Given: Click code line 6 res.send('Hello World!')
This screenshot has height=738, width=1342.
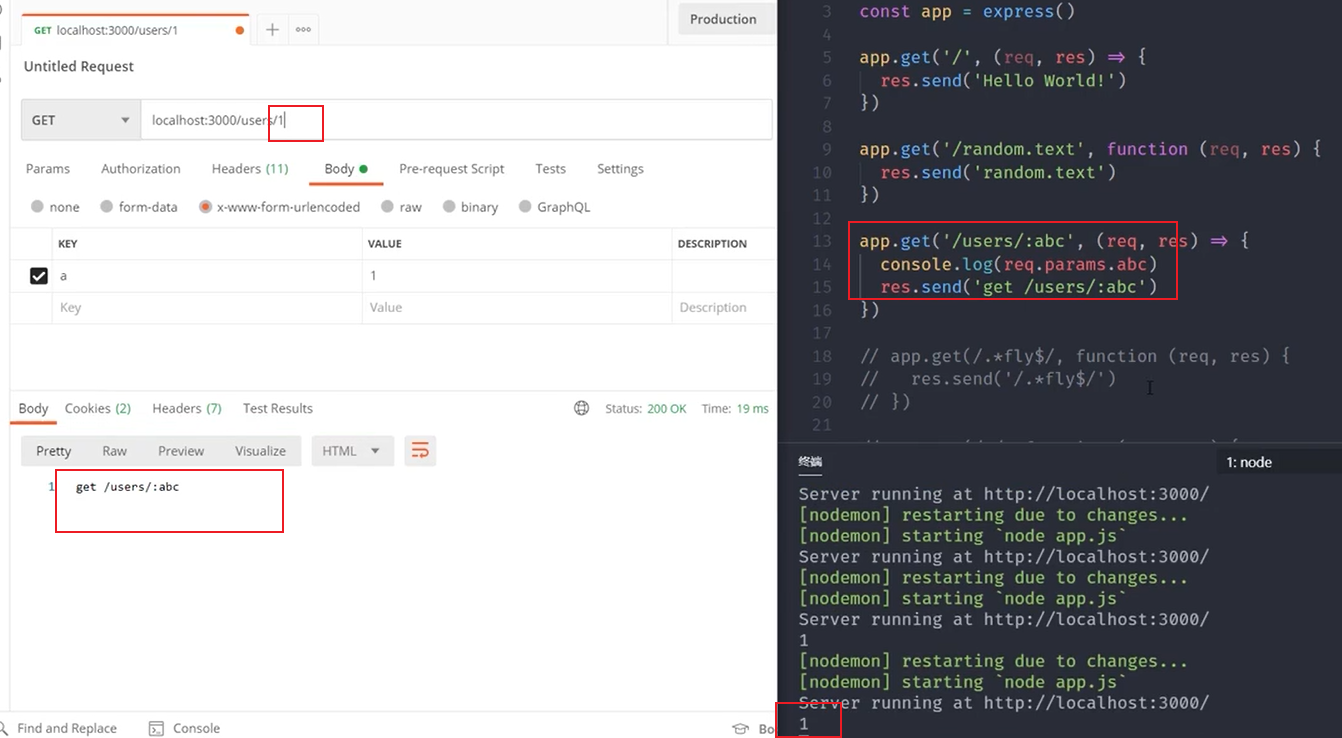Looking at the screenshot, I should tap(1003, 80).
